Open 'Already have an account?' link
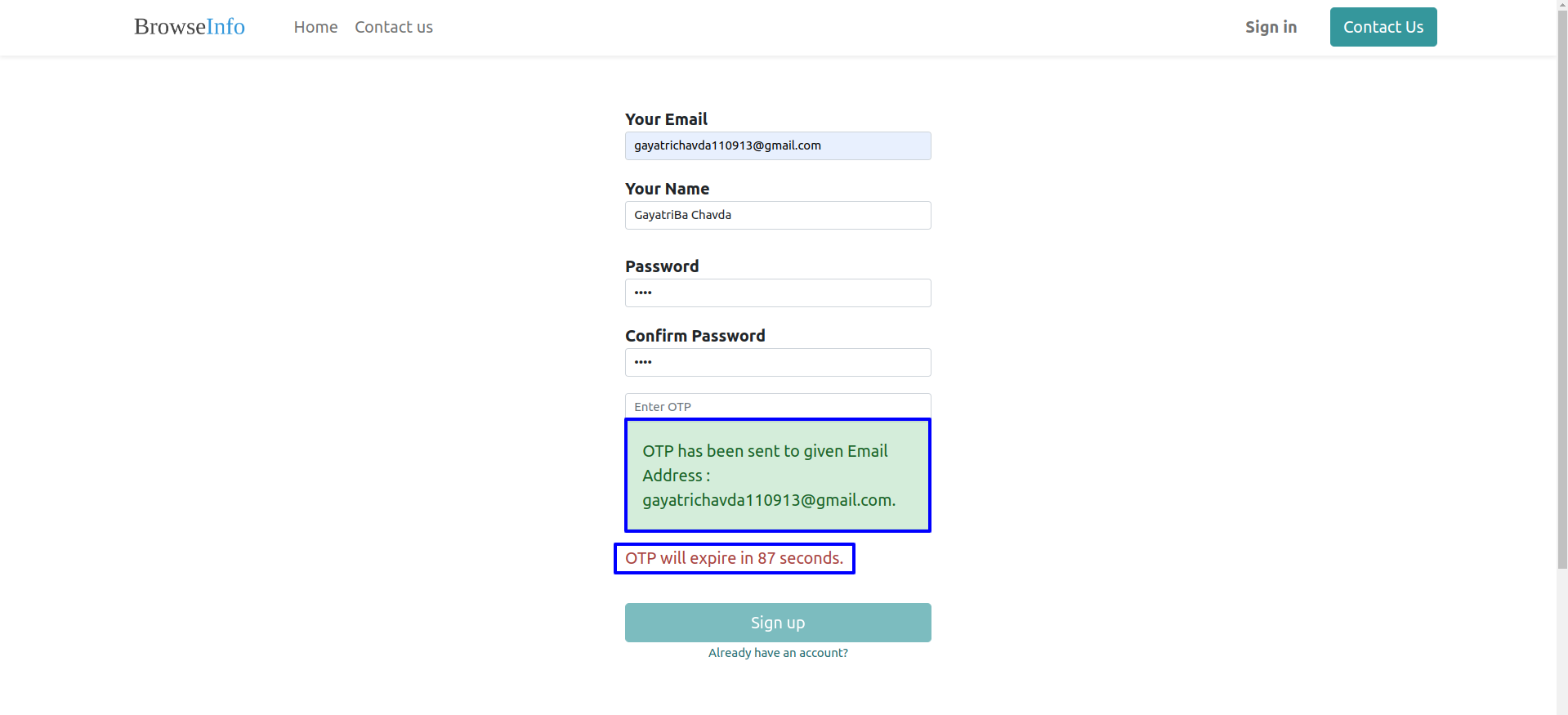The width and height of the screenshot is (1568, 715). (778, 653)
